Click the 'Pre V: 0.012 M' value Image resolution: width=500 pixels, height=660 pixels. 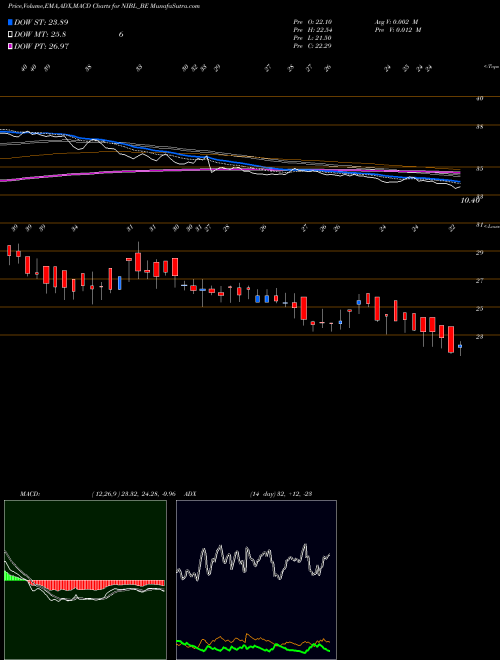tap(398, 30)
